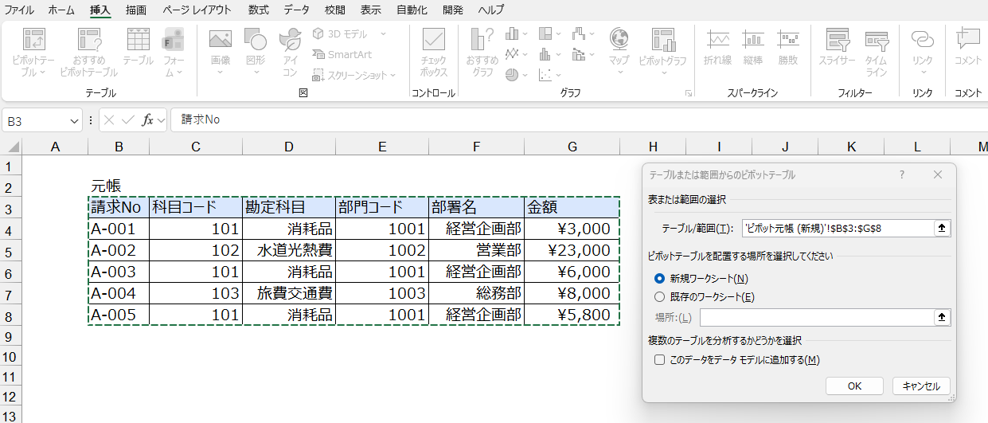This screenshot has width=988, height=423.
Task: Switch to the 描画 tab
Action: click(135, 10)
